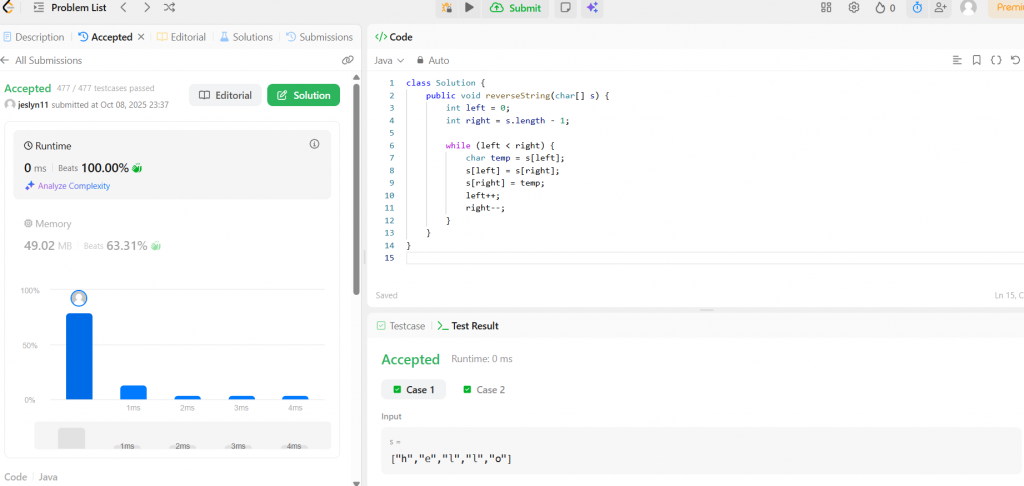Viewport: 1024px width, 486px height.
Task: Click 'Beats 100.00%' runtime text
Action: click(93, 168)
